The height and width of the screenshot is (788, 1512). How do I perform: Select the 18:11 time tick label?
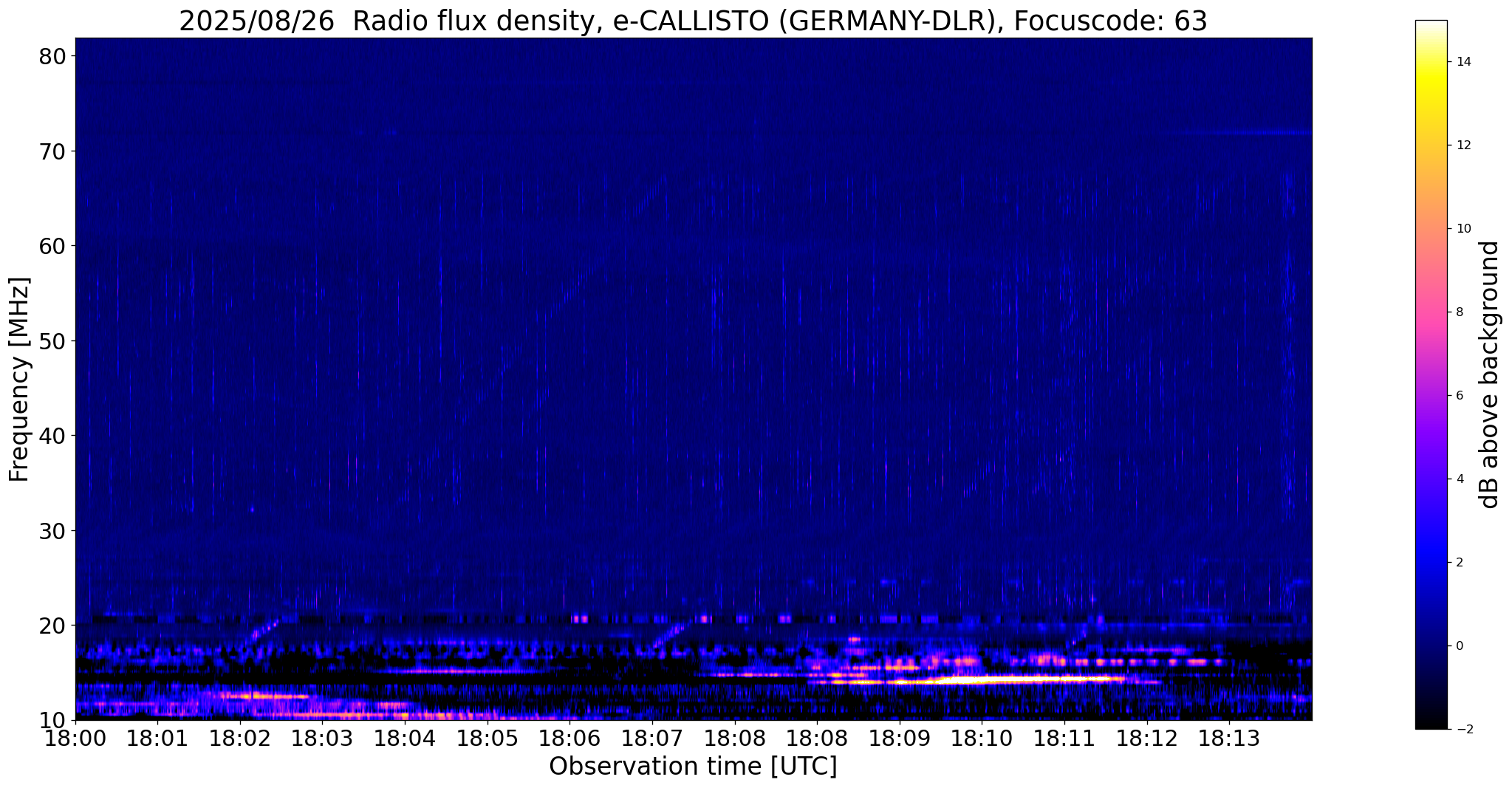point(1065,737)
